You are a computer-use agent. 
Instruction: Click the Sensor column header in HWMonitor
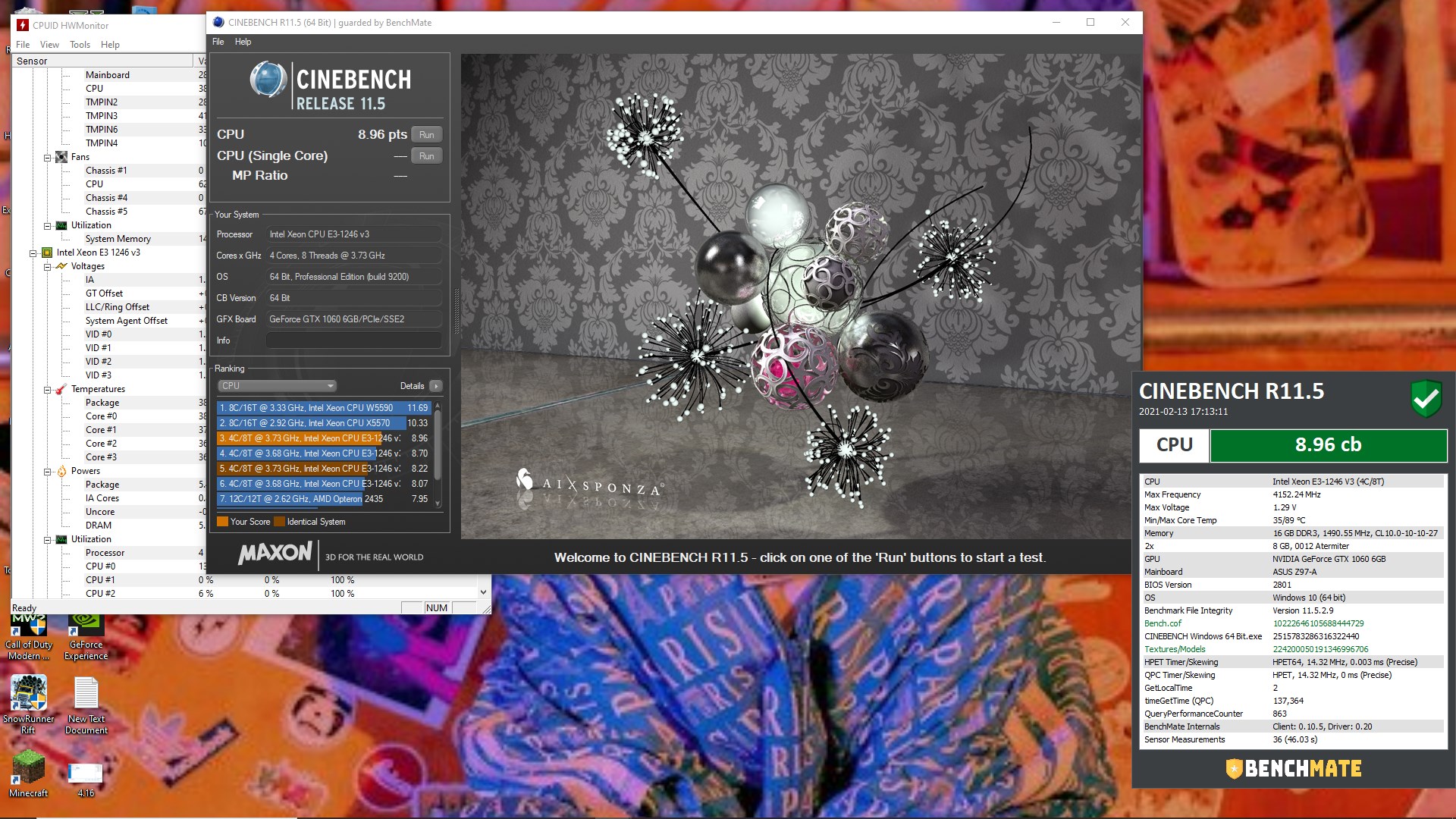[x=102, y=61]
